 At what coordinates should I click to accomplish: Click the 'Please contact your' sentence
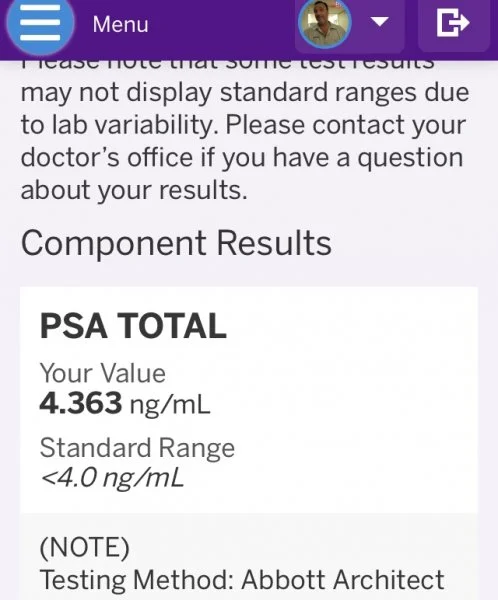pos(346,125)
